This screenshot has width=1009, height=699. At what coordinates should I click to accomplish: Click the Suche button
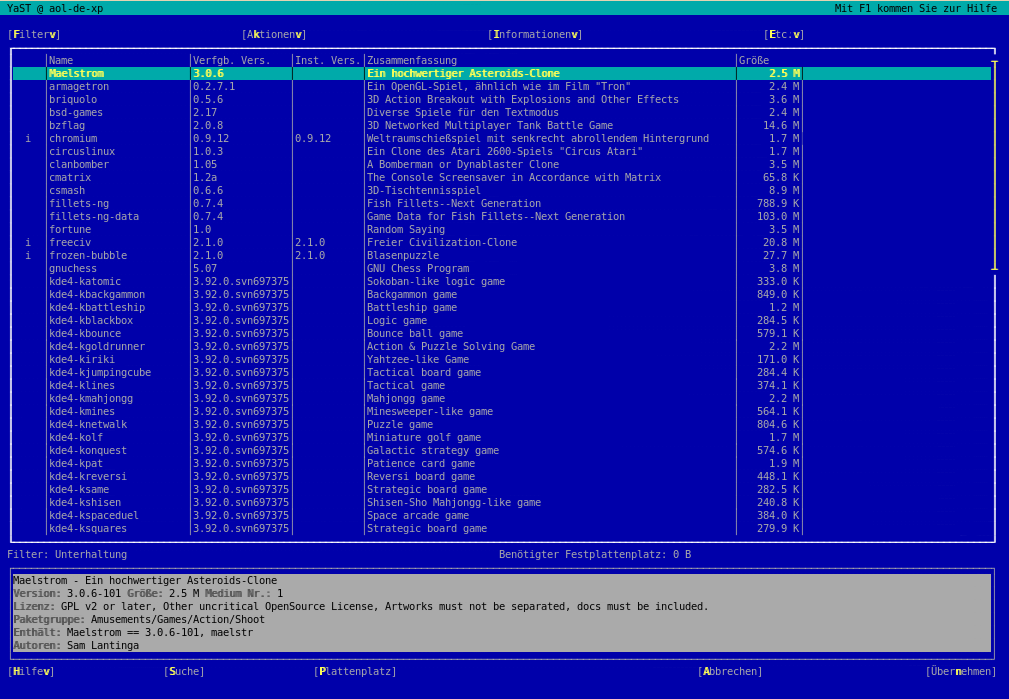[x=184, y=672]
